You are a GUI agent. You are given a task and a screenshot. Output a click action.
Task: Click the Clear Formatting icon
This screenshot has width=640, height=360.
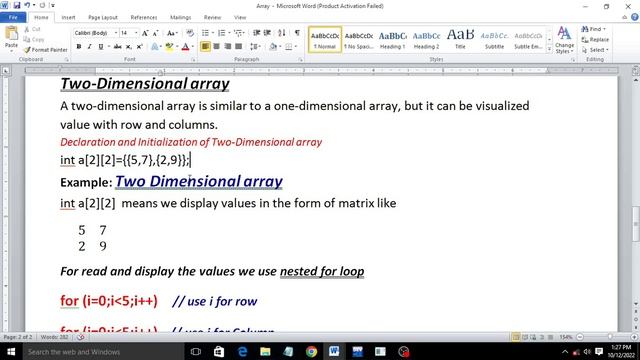click(190, 33)
